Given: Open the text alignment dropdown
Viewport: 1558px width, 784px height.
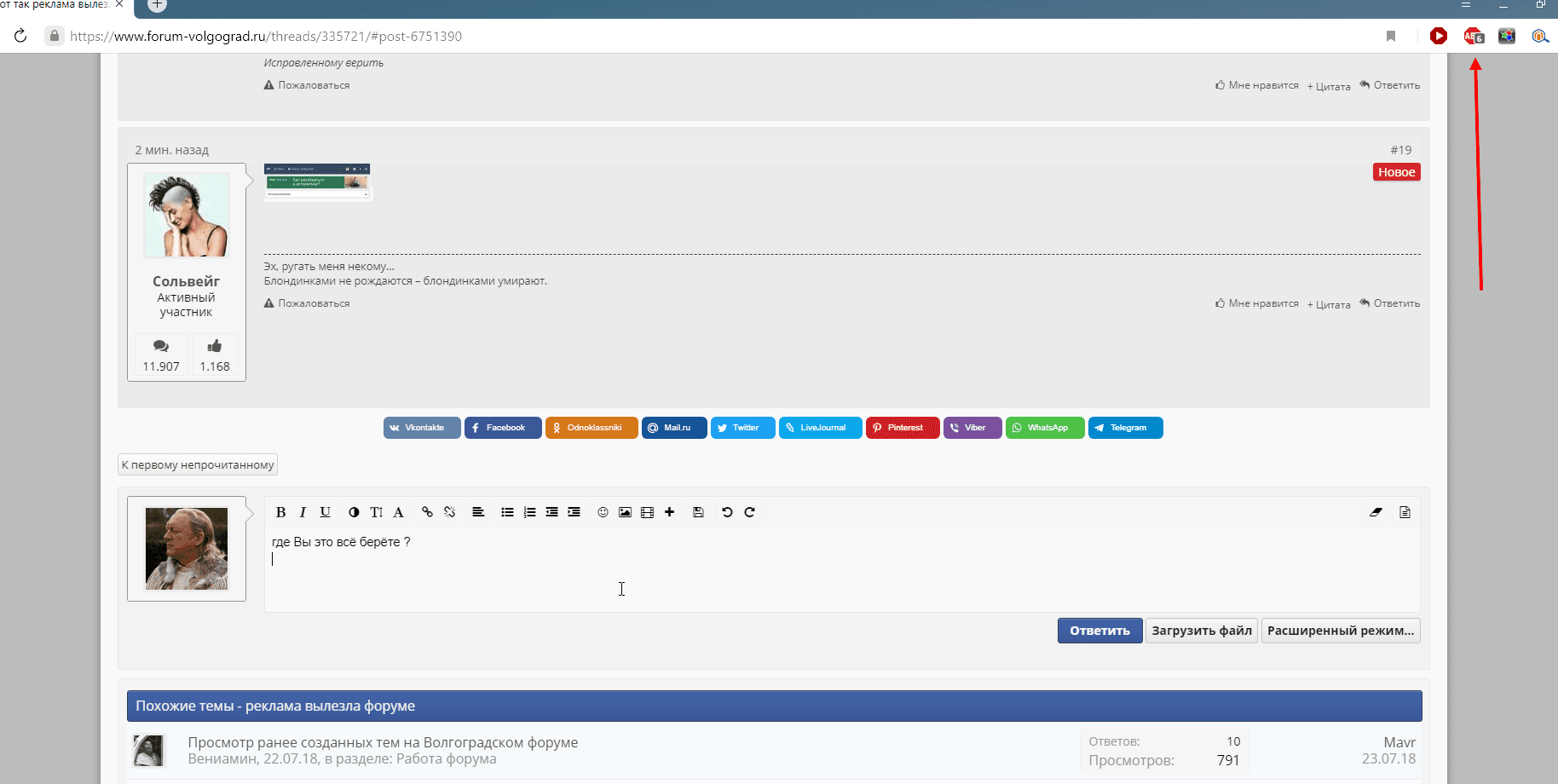Looking at the screenshot, I should pos(478,512).
